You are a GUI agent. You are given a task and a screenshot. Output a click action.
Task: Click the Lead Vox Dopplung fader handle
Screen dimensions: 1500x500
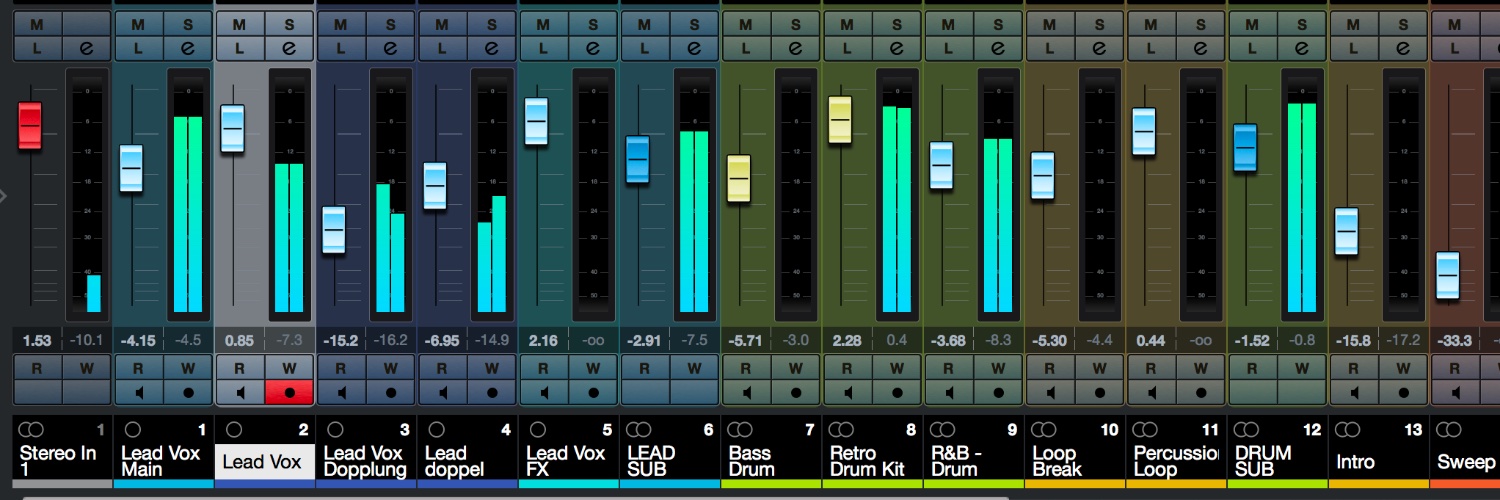[334, 230]
